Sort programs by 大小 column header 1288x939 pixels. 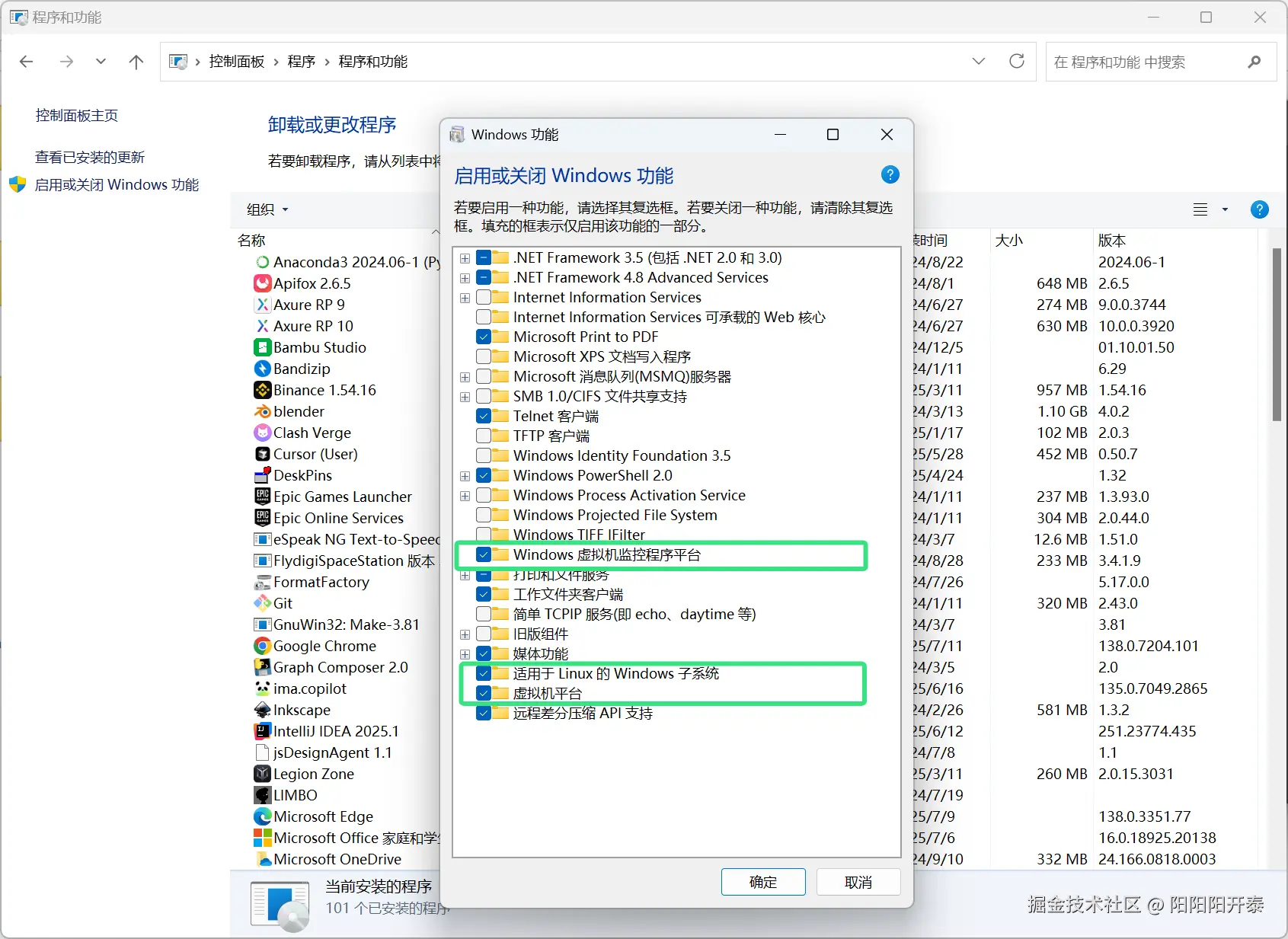(1009, 241)
